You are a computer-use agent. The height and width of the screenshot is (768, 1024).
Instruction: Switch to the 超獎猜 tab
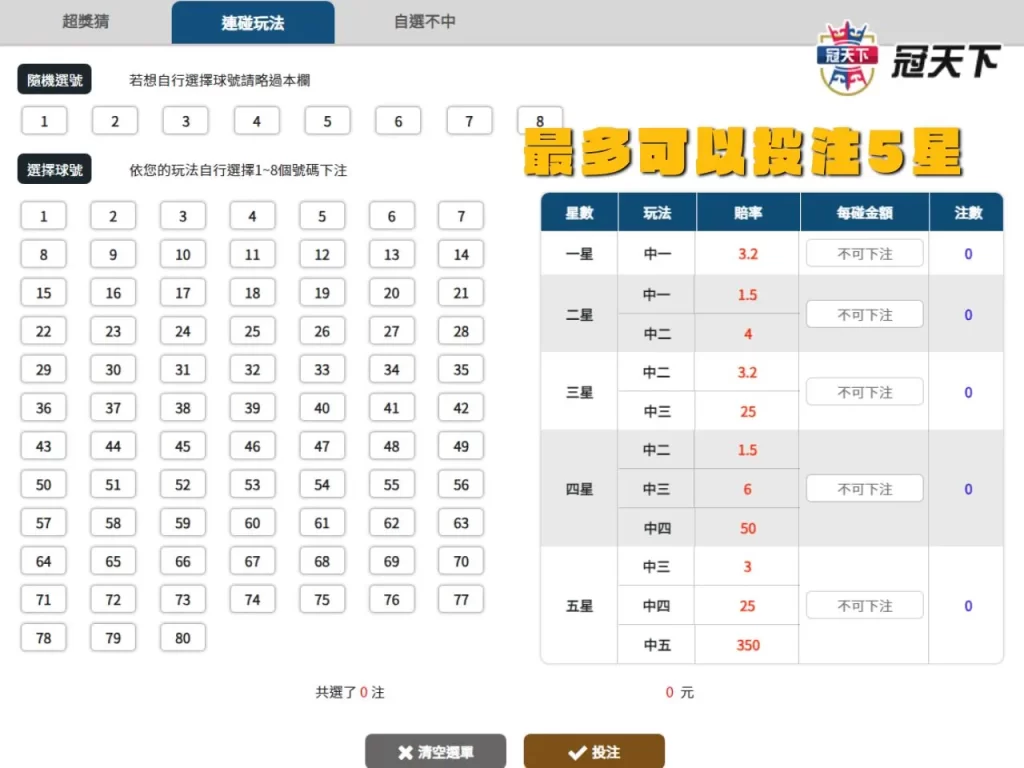(88, 21)
